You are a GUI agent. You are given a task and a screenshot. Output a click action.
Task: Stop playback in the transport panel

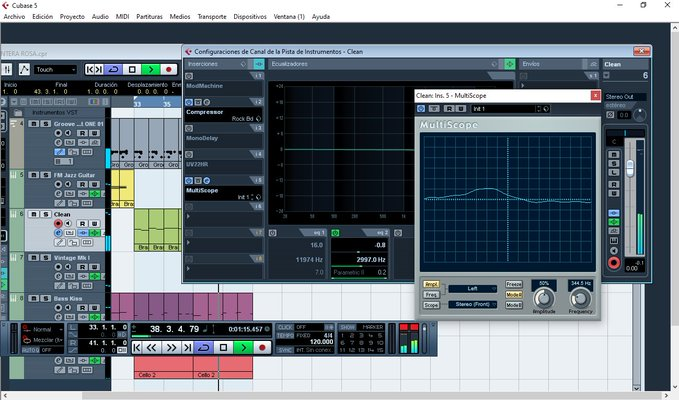[x=223, y=348]
